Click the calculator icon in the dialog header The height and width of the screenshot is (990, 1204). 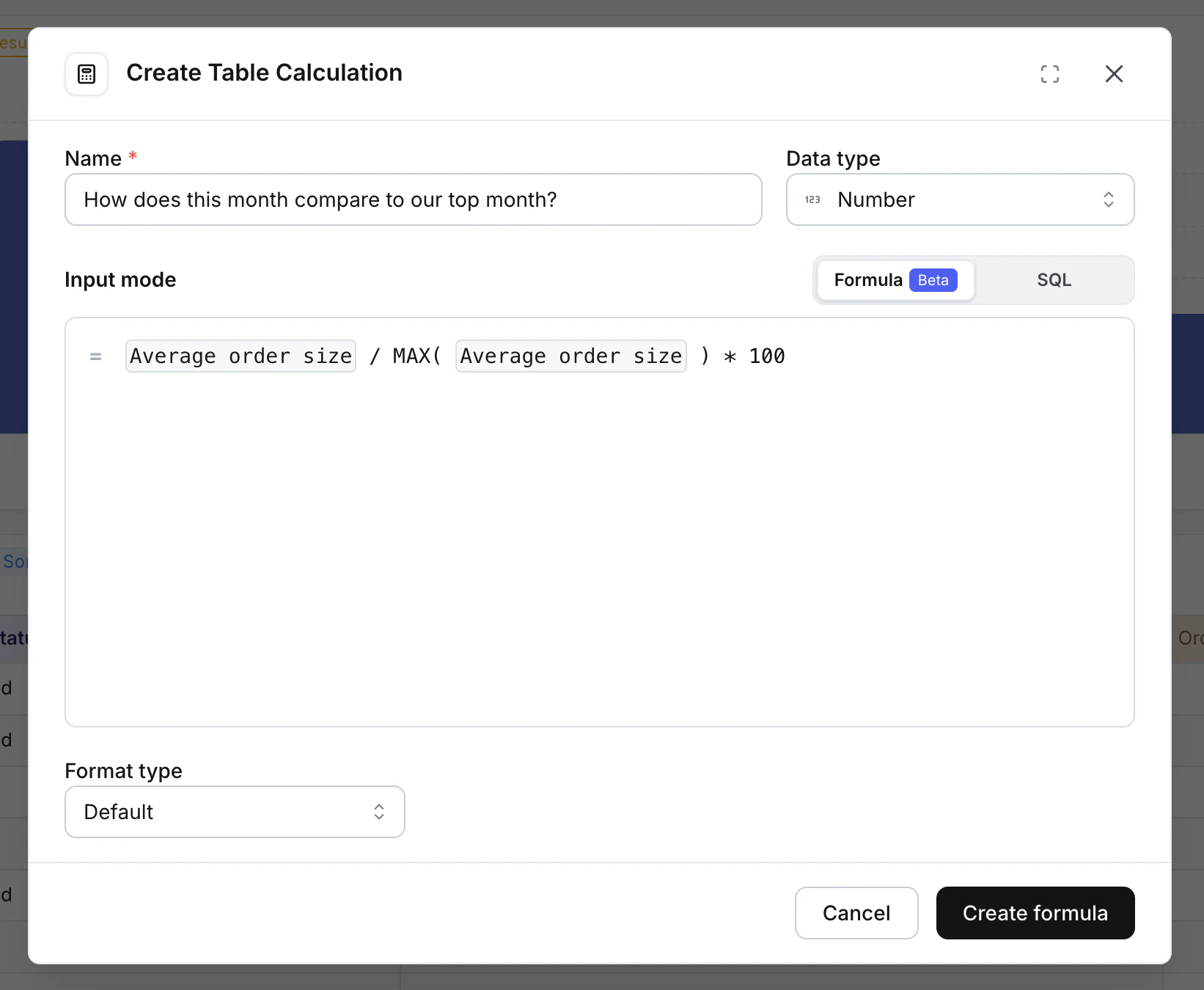click(x=86, y=73)
